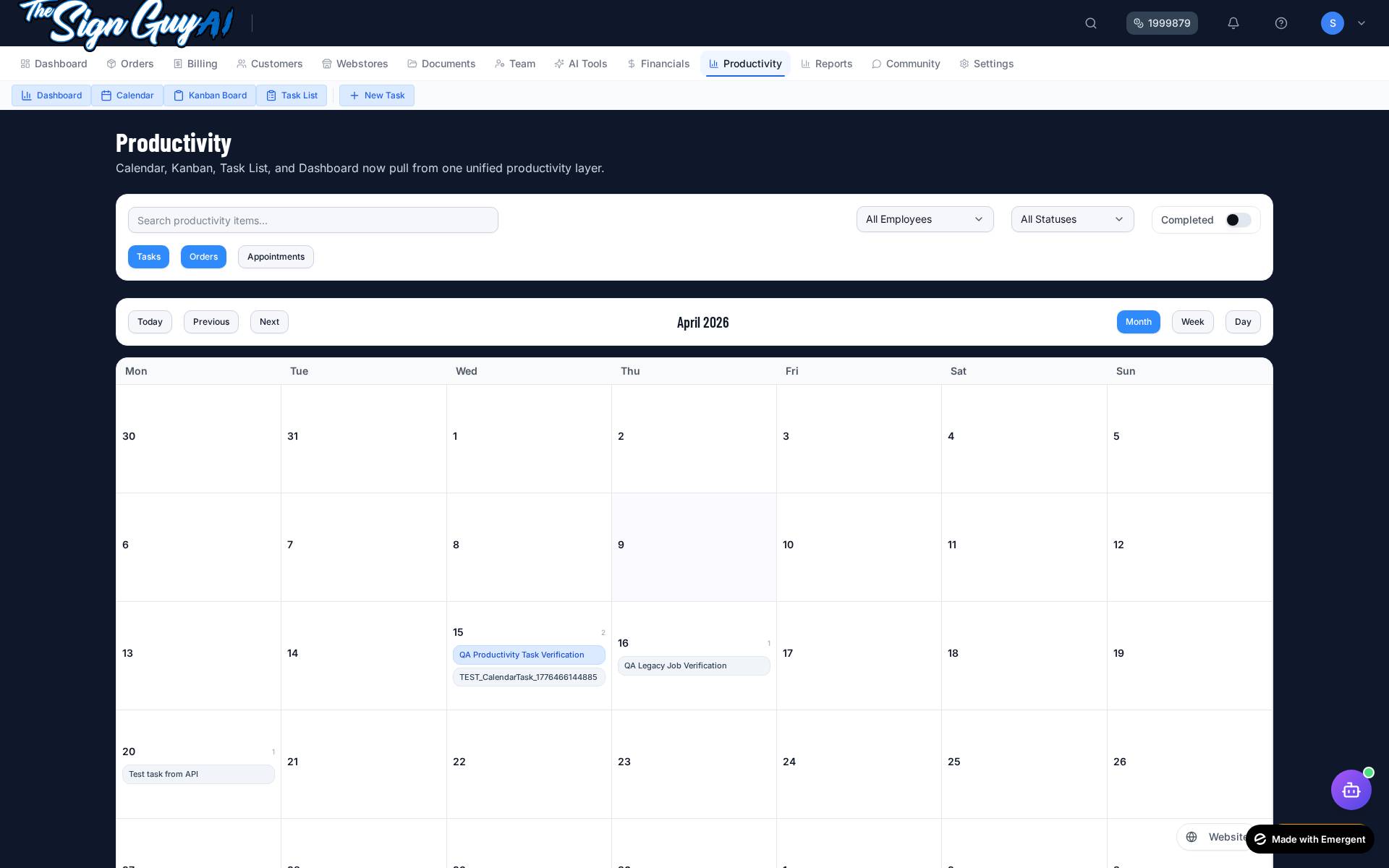Open the help question mark icon

(1281, 23)
